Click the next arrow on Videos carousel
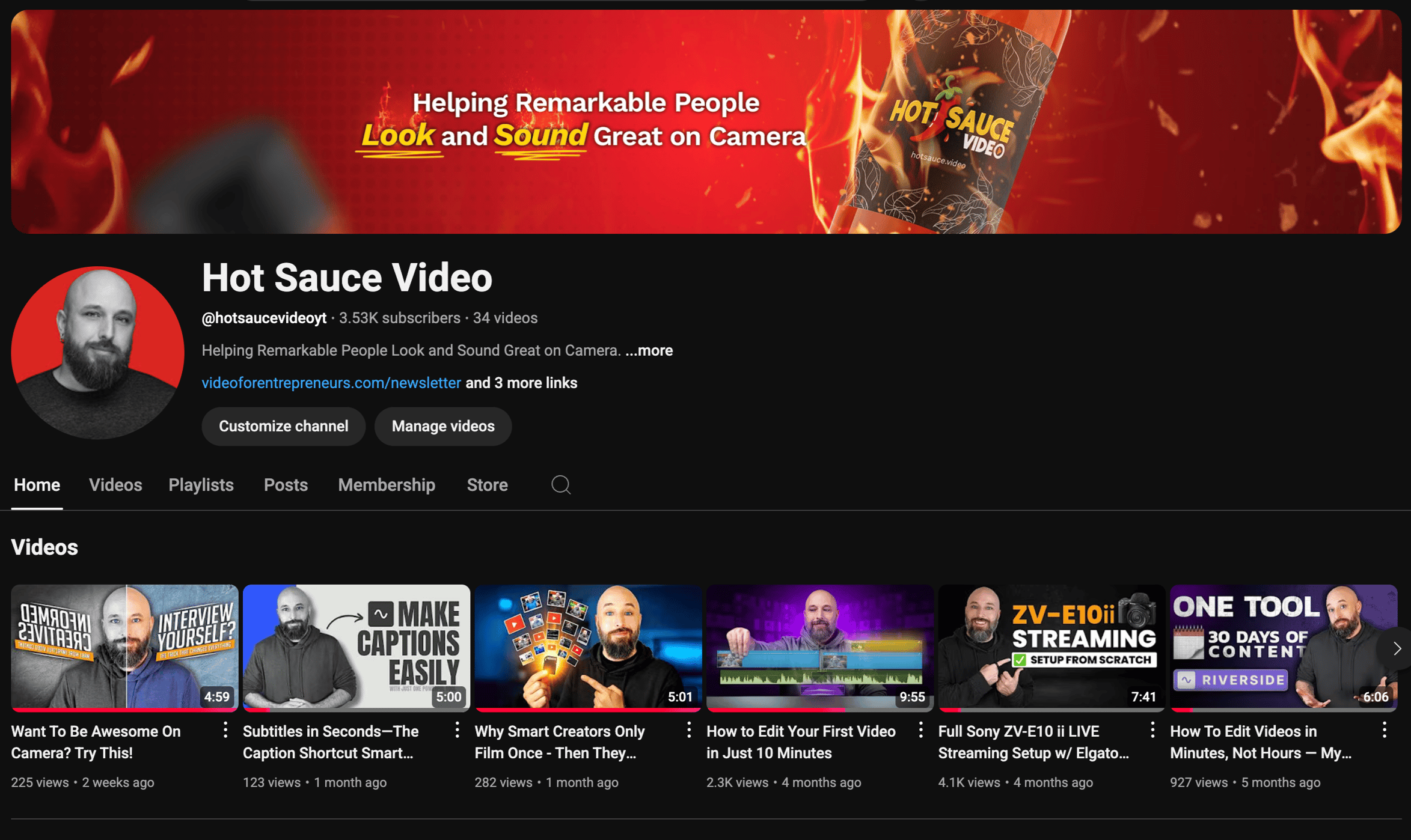 (x=1397, y=648)
